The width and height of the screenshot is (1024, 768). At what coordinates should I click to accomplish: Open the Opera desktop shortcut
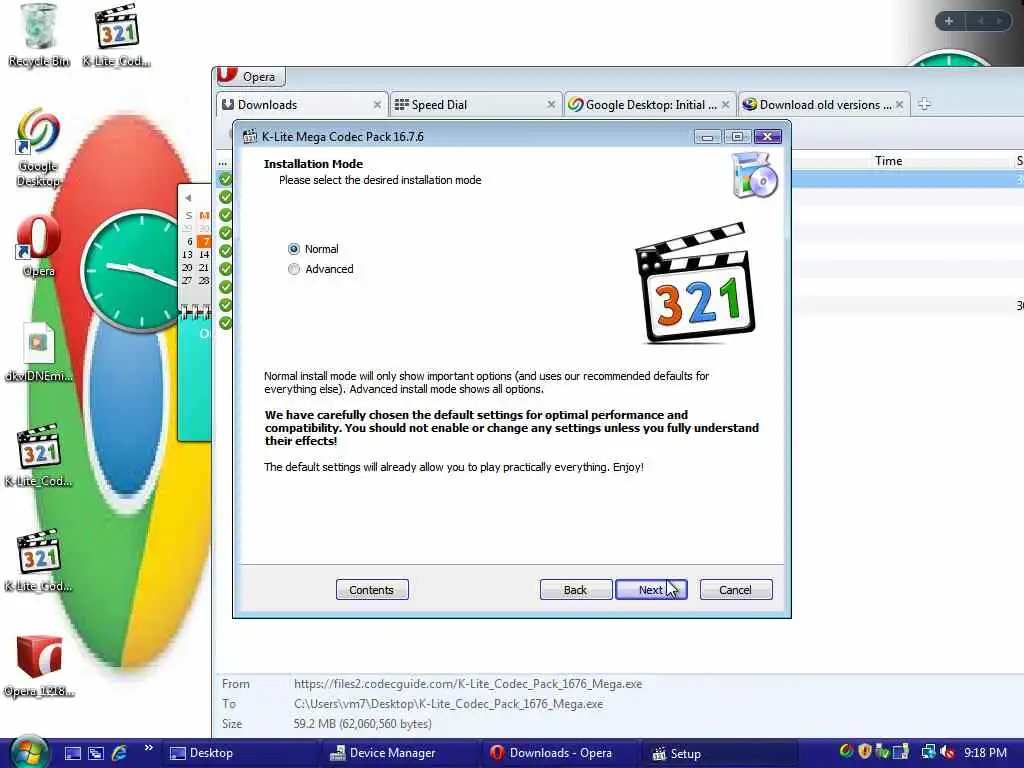tap(39, 246)
